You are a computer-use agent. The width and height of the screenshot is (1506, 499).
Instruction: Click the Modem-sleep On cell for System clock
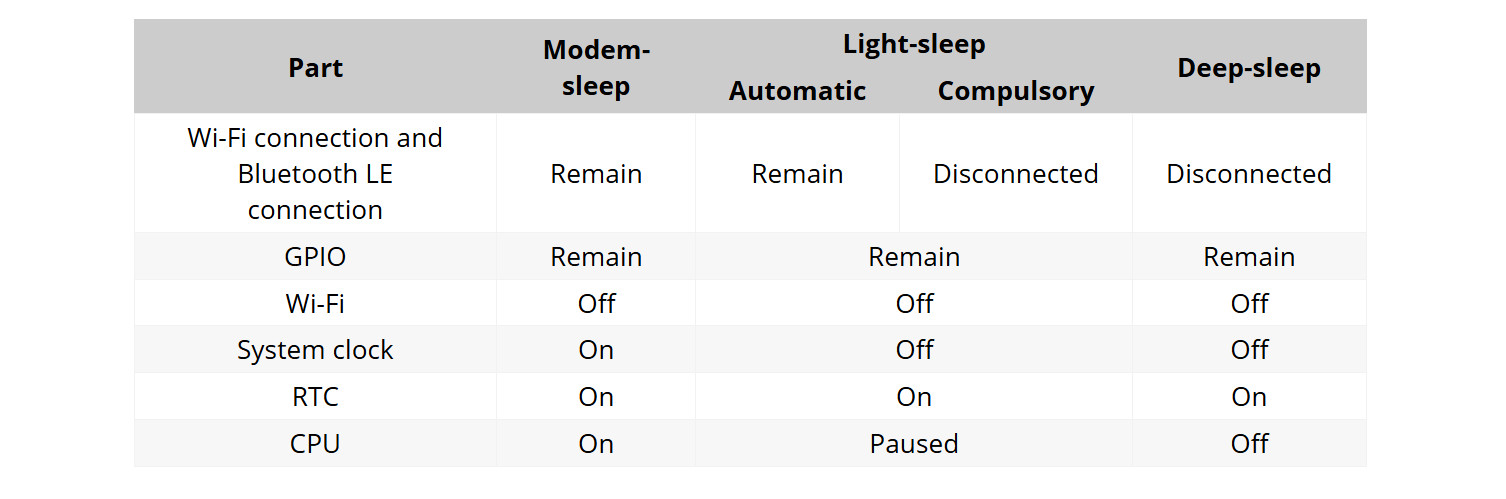coord(596,350)
